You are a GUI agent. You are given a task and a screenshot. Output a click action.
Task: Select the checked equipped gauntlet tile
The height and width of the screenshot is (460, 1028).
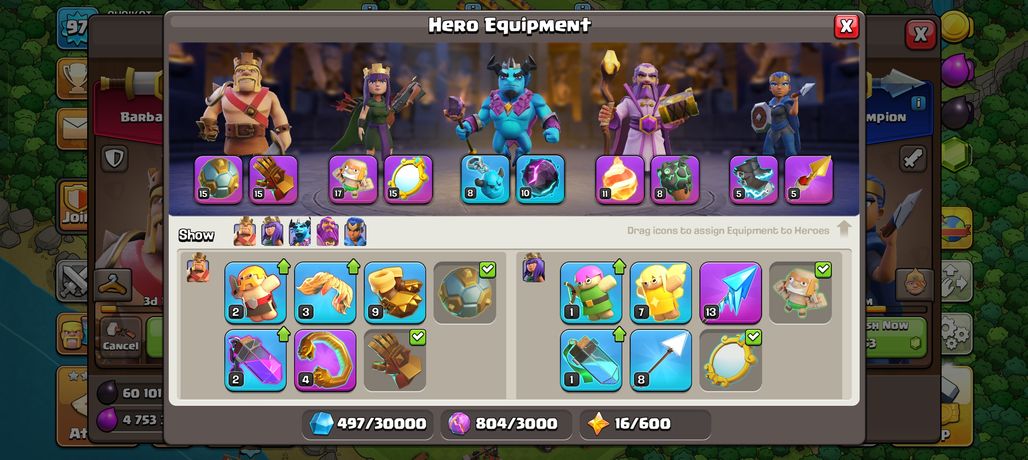click(x=395, y=360)
